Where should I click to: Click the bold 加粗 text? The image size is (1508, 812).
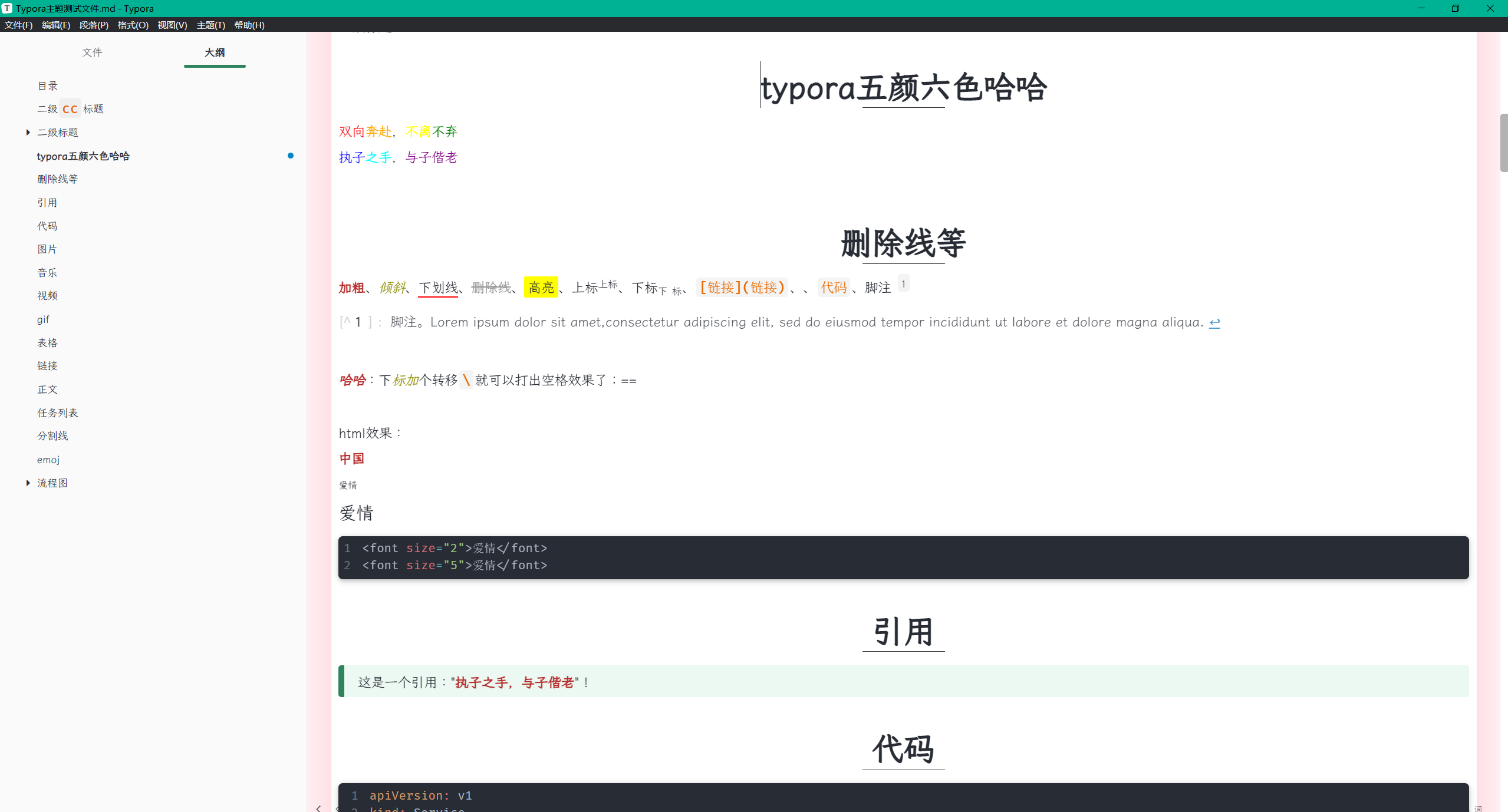[351, 288]
